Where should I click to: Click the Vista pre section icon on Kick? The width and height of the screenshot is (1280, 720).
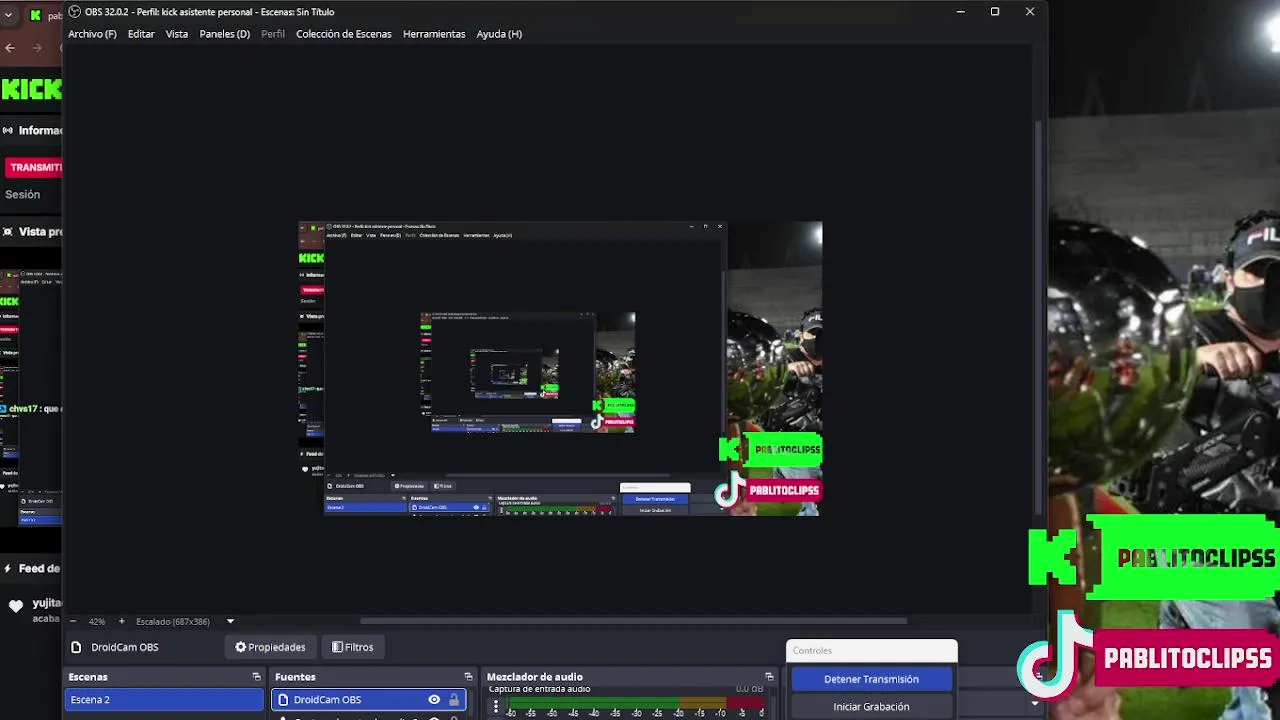click(8, 231)
